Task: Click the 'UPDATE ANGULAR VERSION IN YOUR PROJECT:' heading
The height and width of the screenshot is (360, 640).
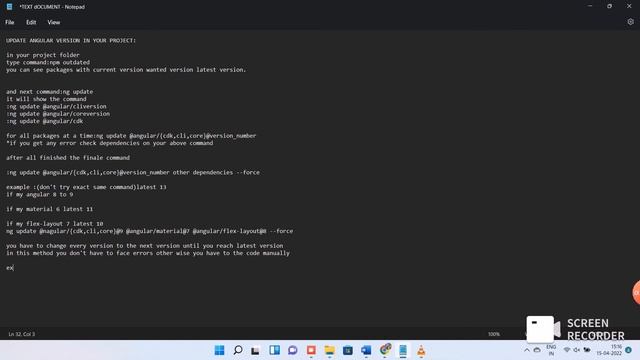Action: click(x=71, y=40)
